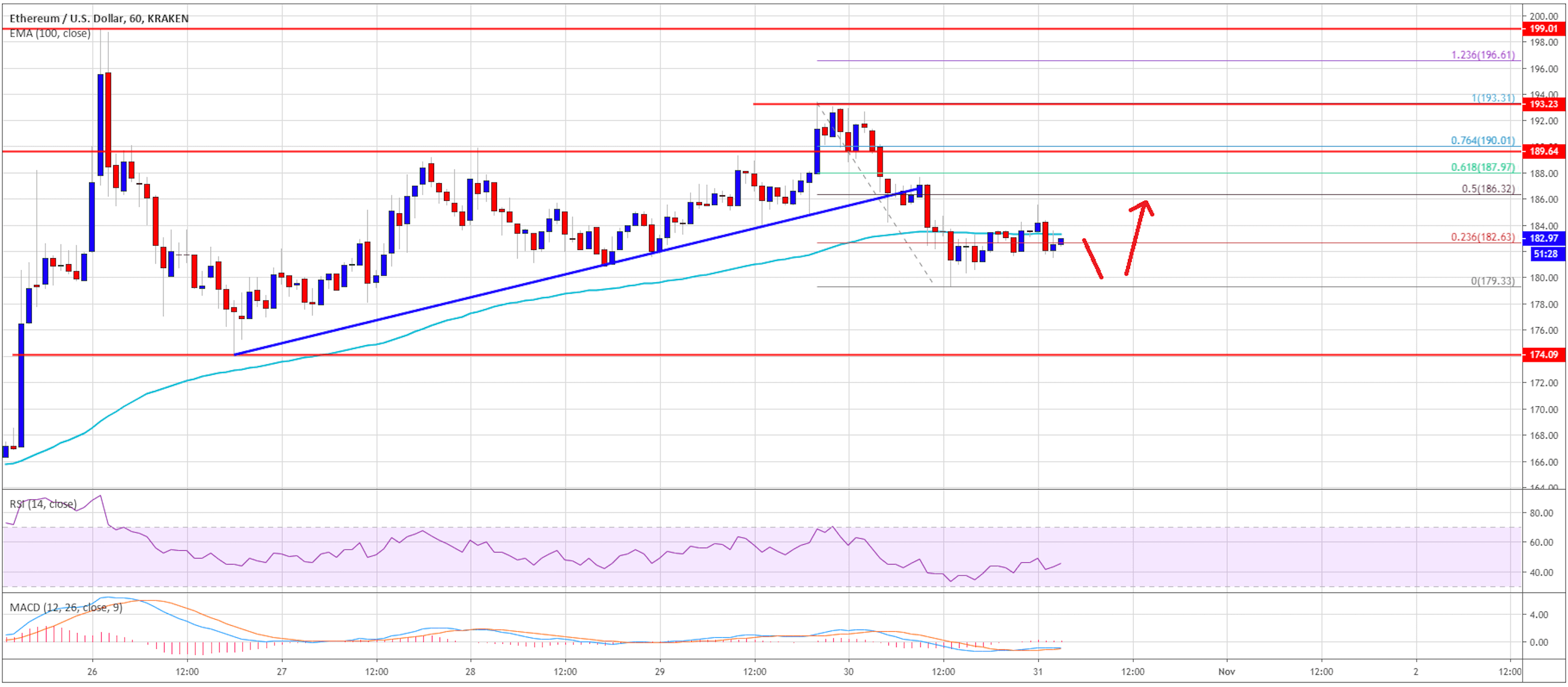Click the 27 date label on time axis
The width and height of the screenshot is (1568, 687).
[x=281, y=672]
